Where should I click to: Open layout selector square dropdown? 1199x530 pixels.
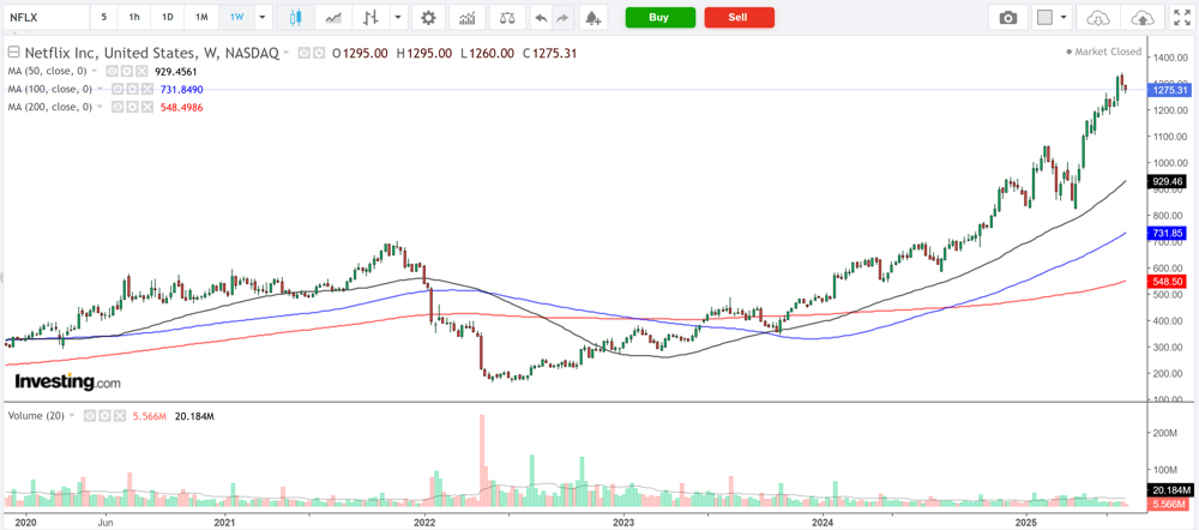1053,18
